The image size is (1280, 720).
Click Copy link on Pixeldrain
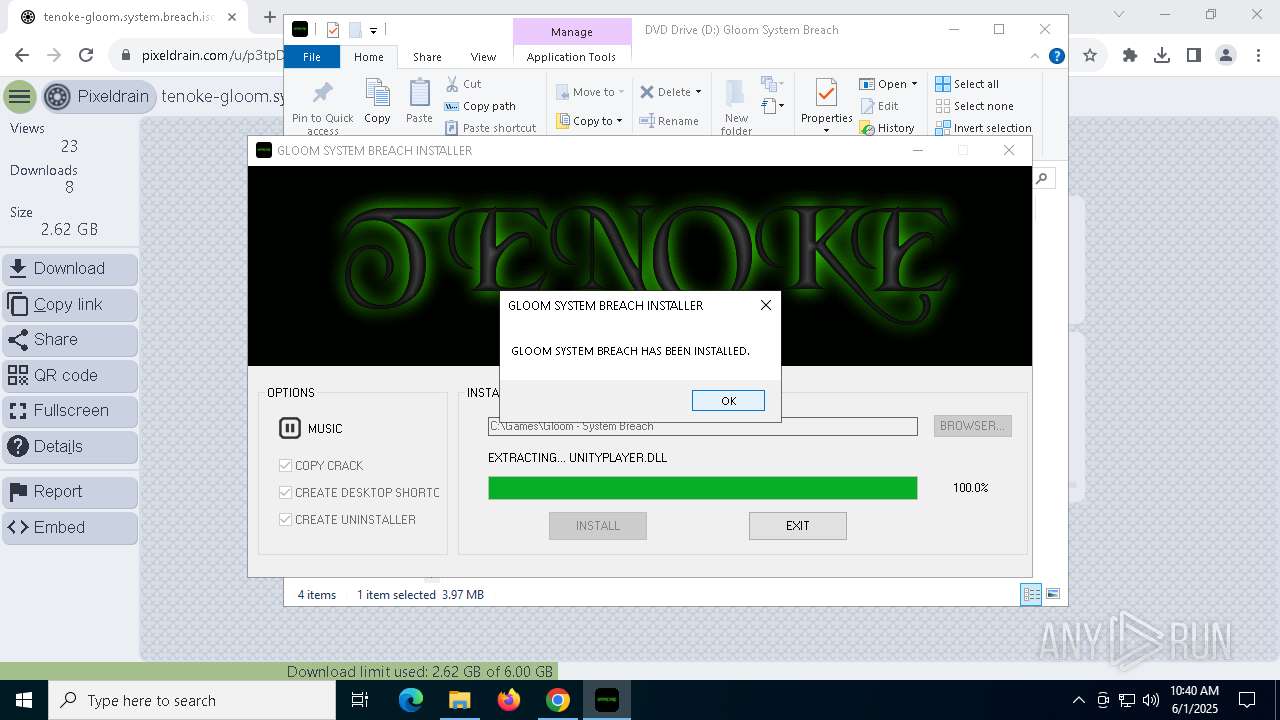[x=70, y=305]
